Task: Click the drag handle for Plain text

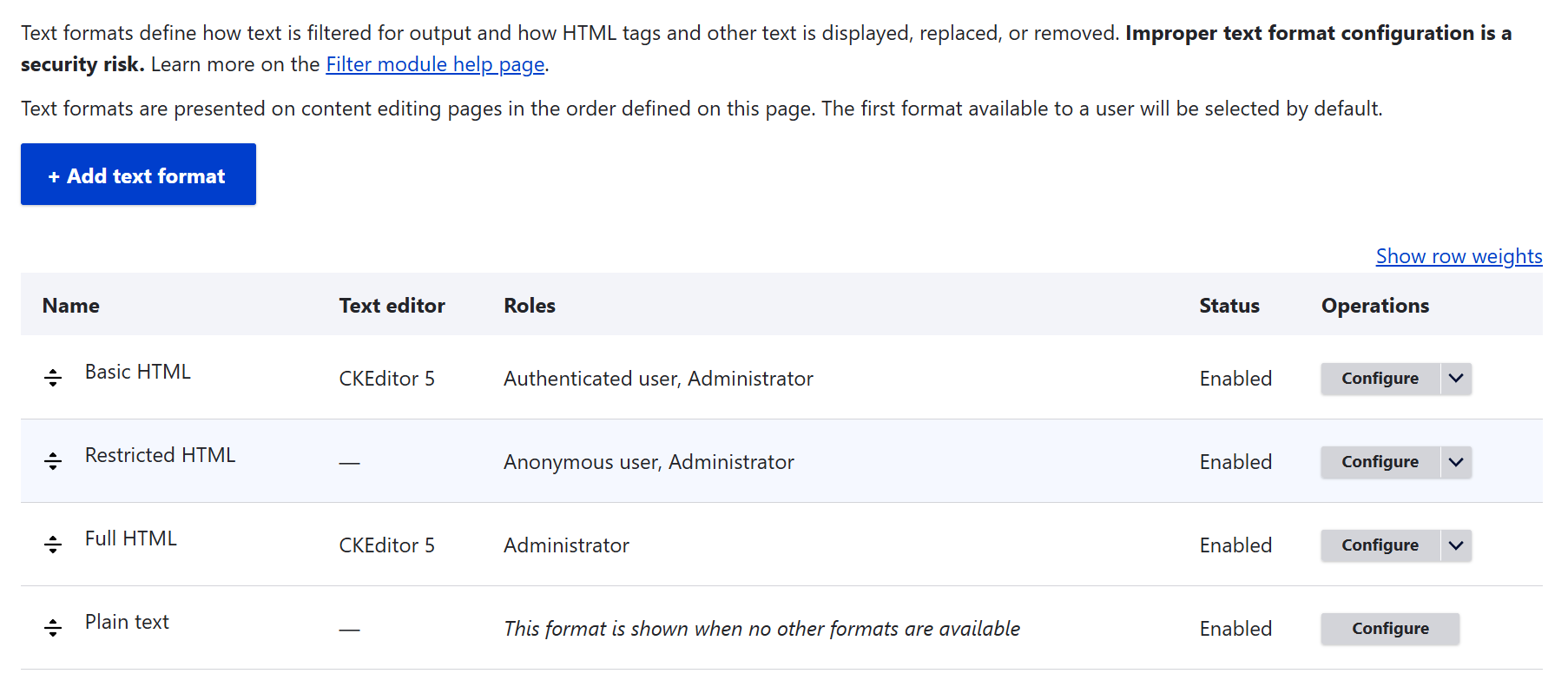Action: tap(53, 628)
